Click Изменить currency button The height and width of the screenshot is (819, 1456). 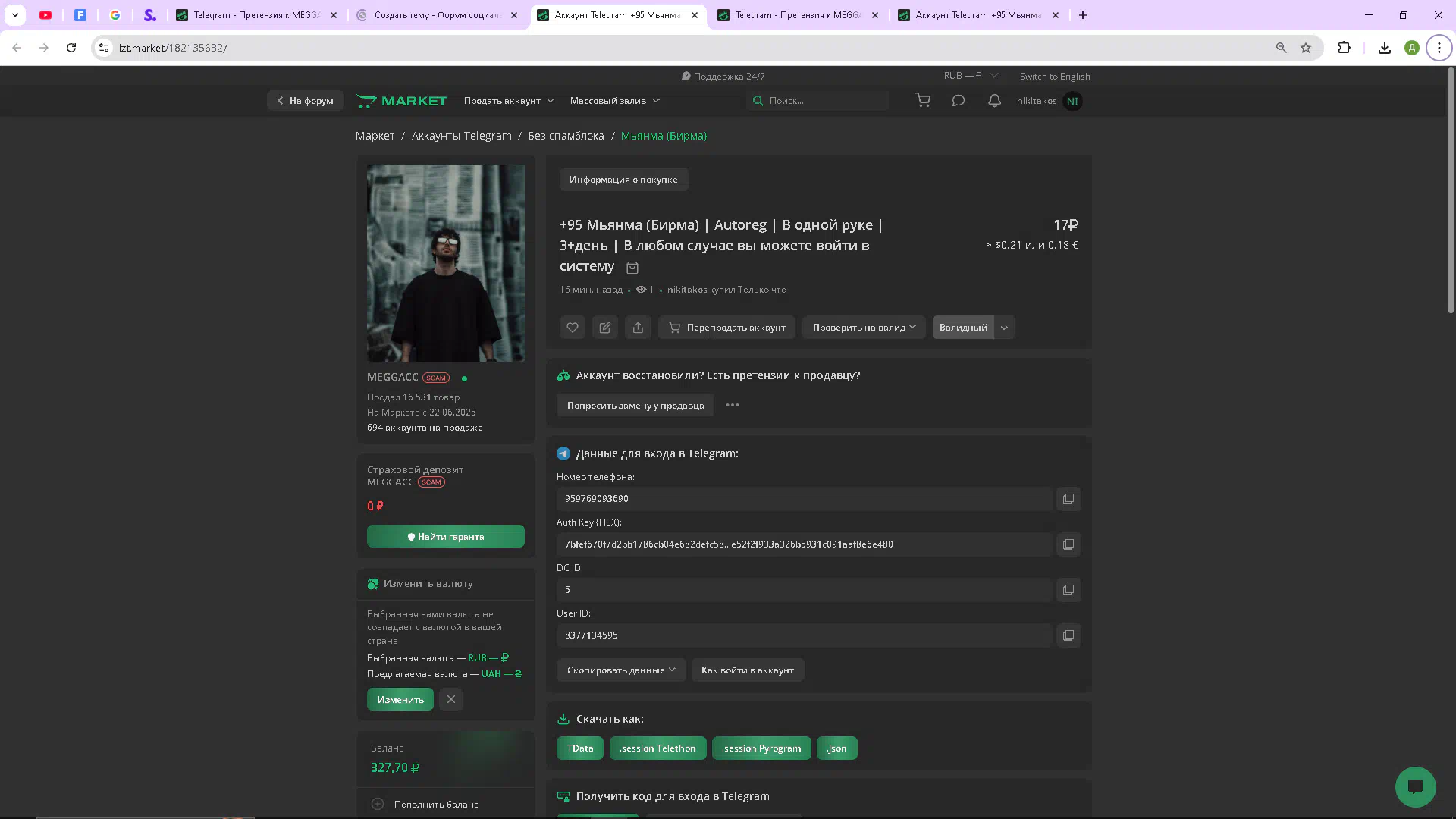pos(400,699)
